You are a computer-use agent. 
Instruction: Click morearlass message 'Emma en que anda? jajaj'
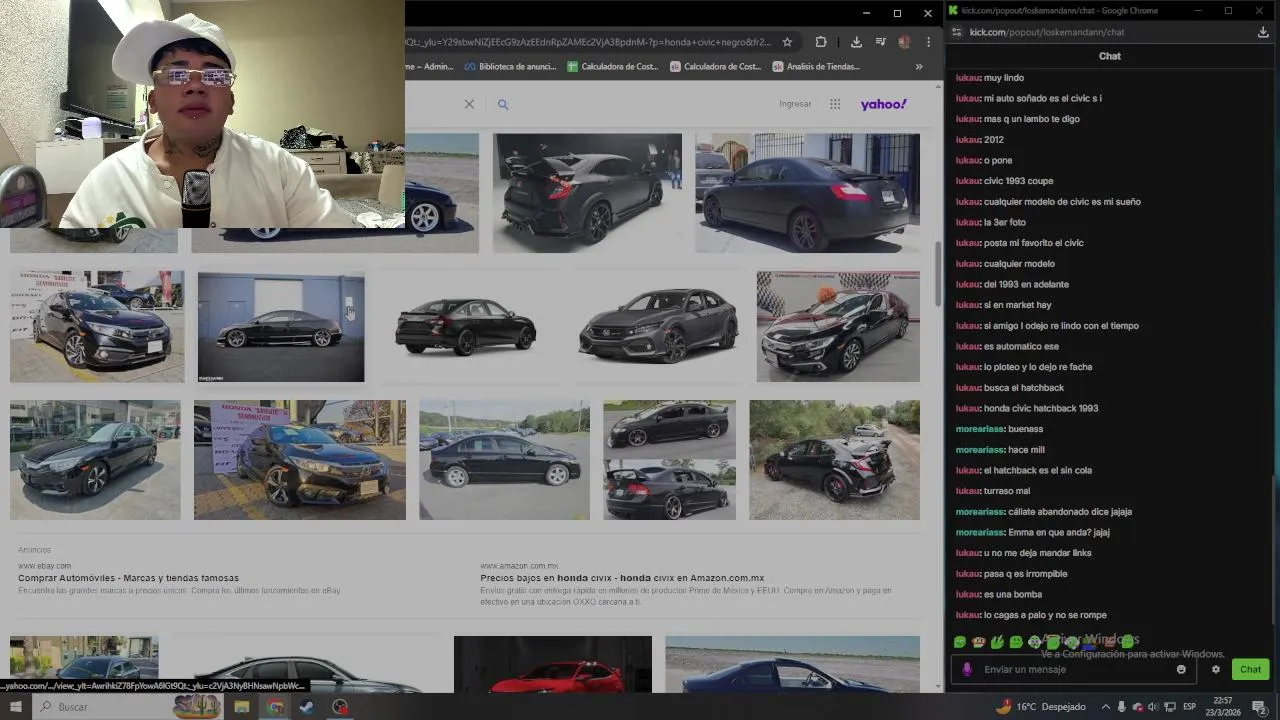[x=1059, y=532]
